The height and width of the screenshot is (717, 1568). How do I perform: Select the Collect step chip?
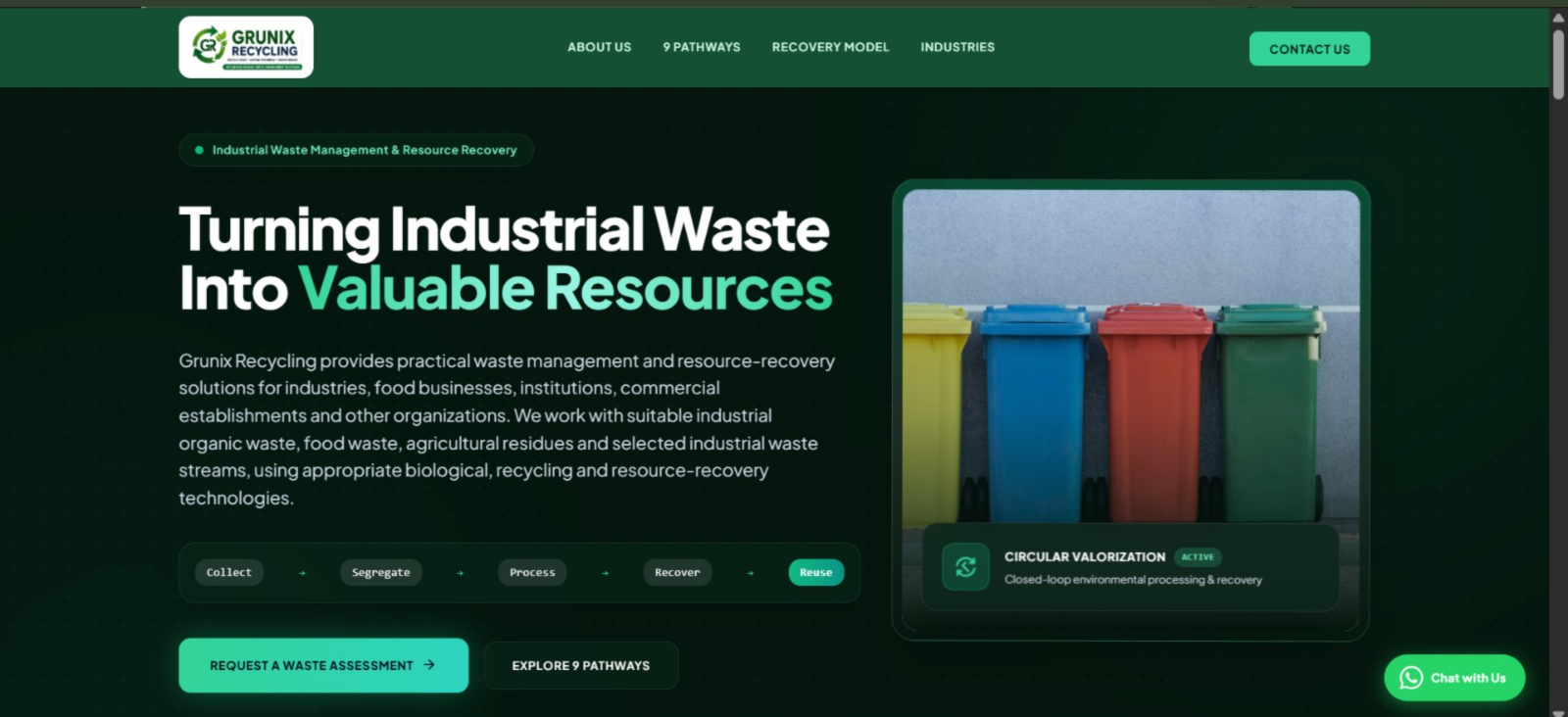click(229, 572)
